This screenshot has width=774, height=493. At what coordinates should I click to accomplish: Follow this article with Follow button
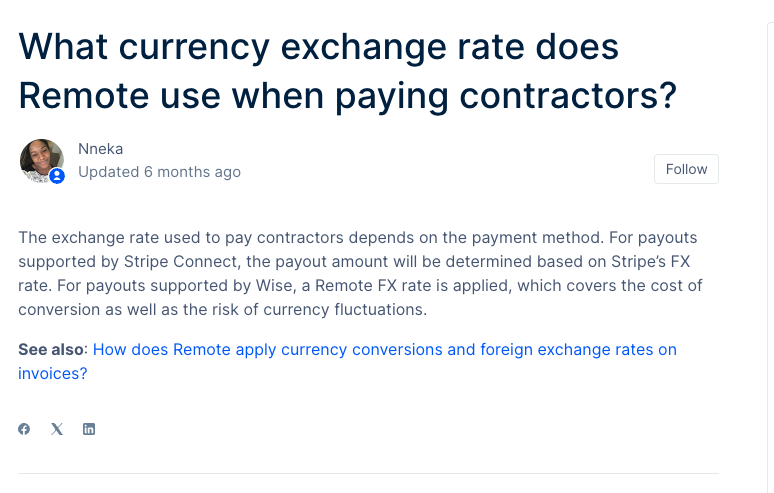click(686, 169)
